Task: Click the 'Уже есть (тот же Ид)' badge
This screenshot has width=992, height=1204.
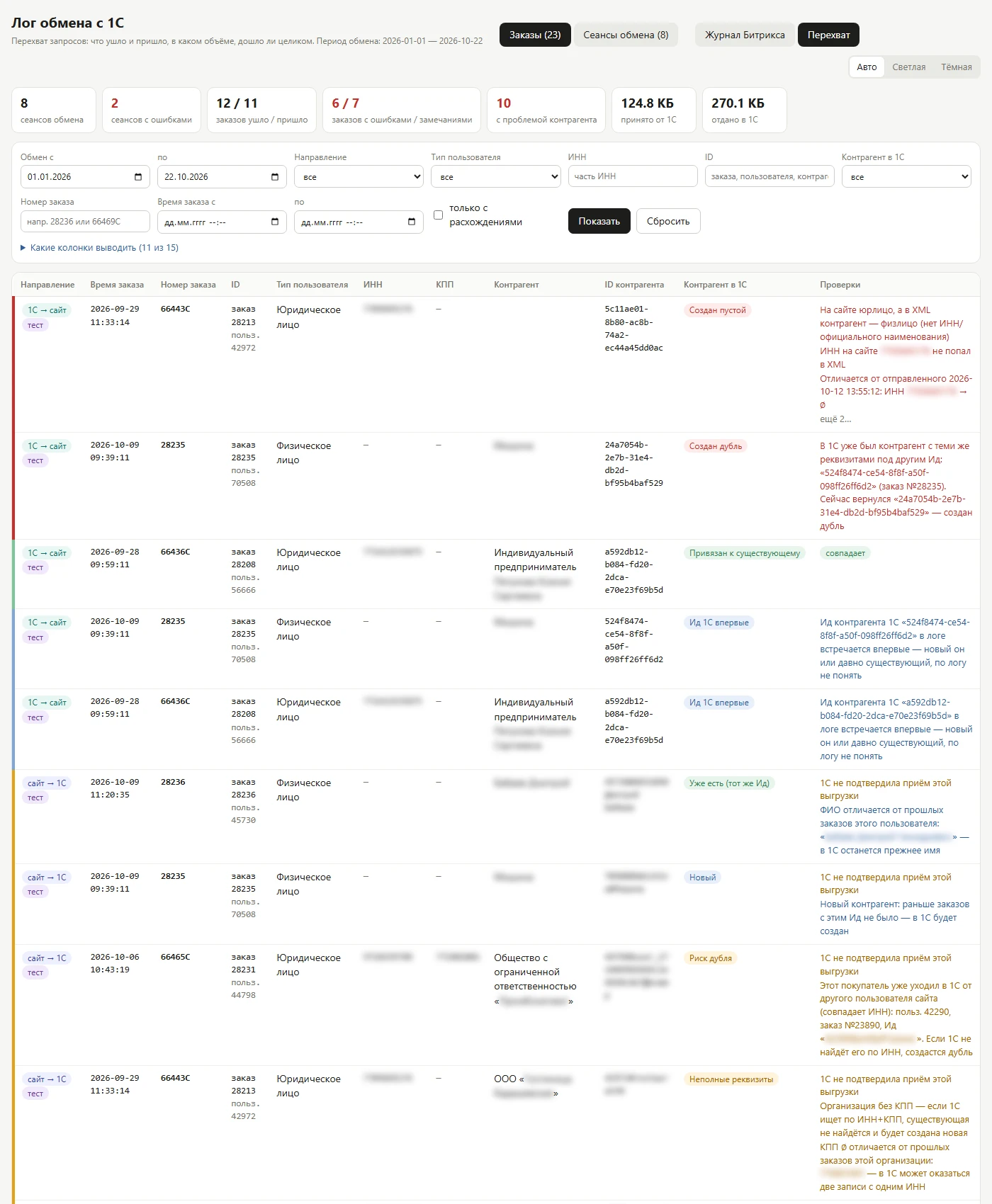Action: pyautogui.click(x=729, y=783)
